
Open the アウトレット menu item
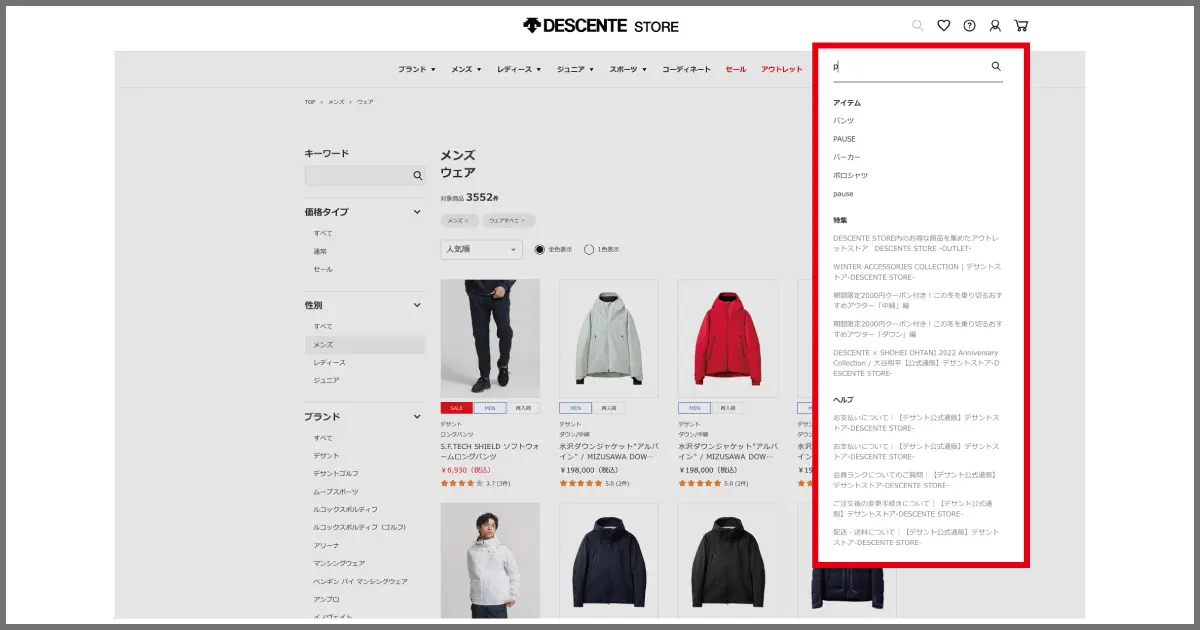pos(782,69)
